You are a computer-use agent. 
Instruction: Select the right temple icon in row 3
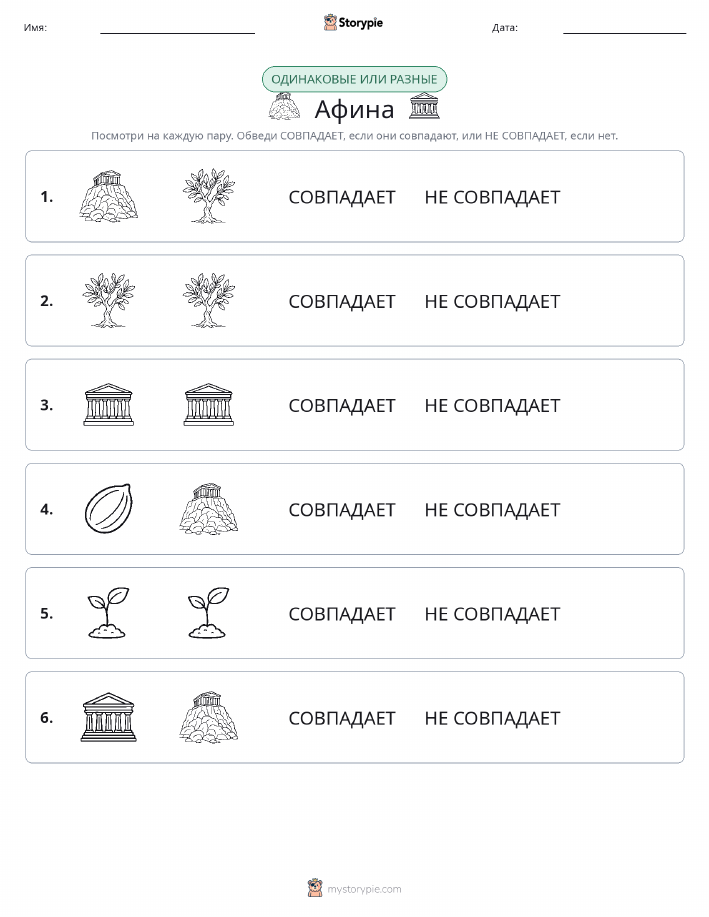click(209, 405)
